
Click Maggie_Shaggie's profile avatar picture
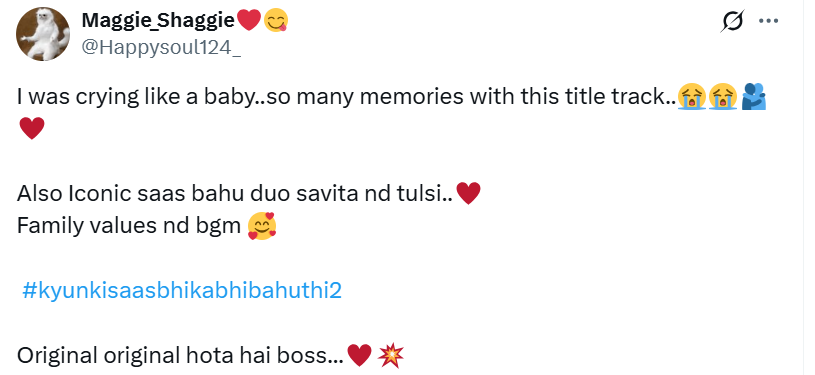[x=43, y=34]
